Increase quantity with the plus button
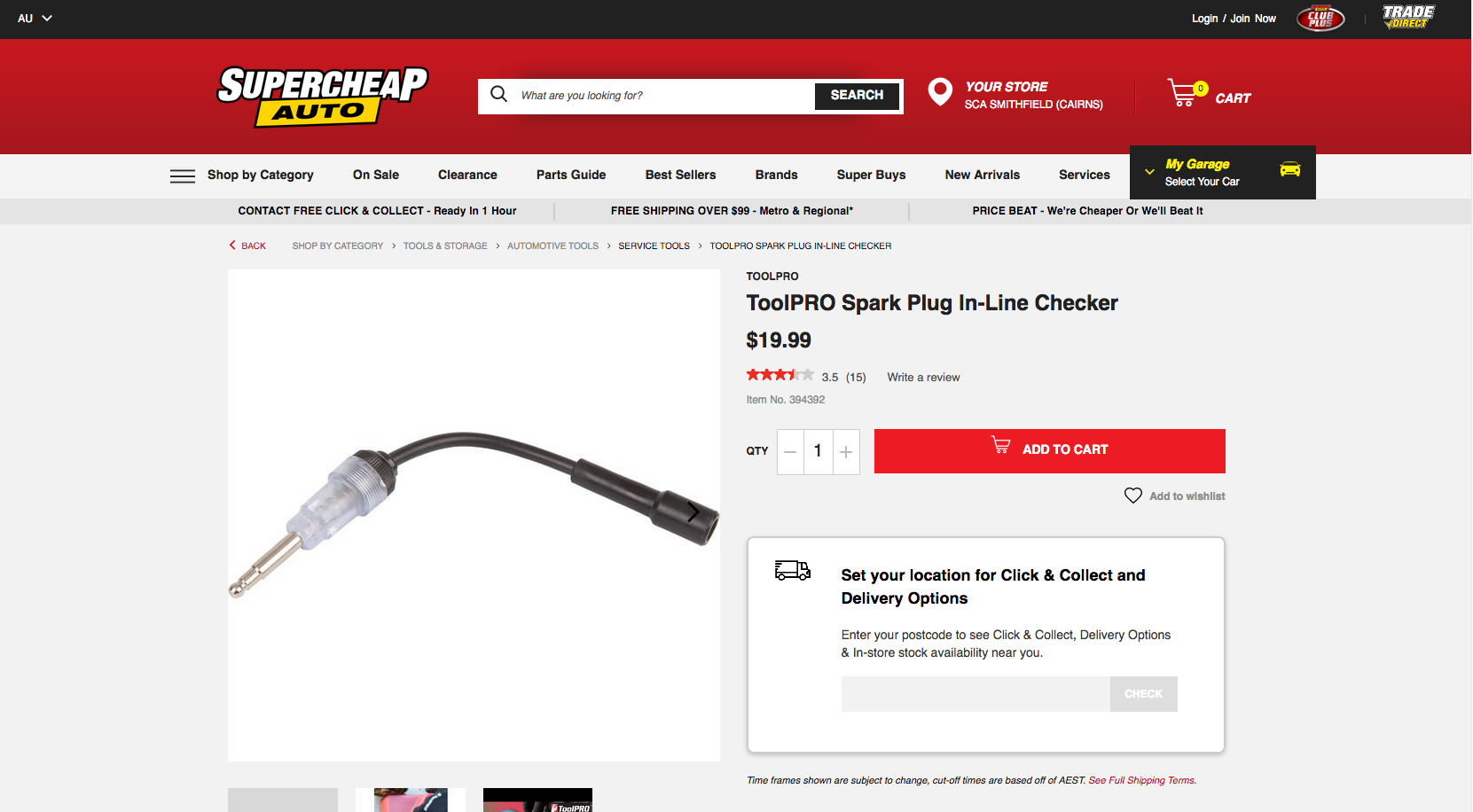Screen dimensions: 1473x812 tap(846, 452)
